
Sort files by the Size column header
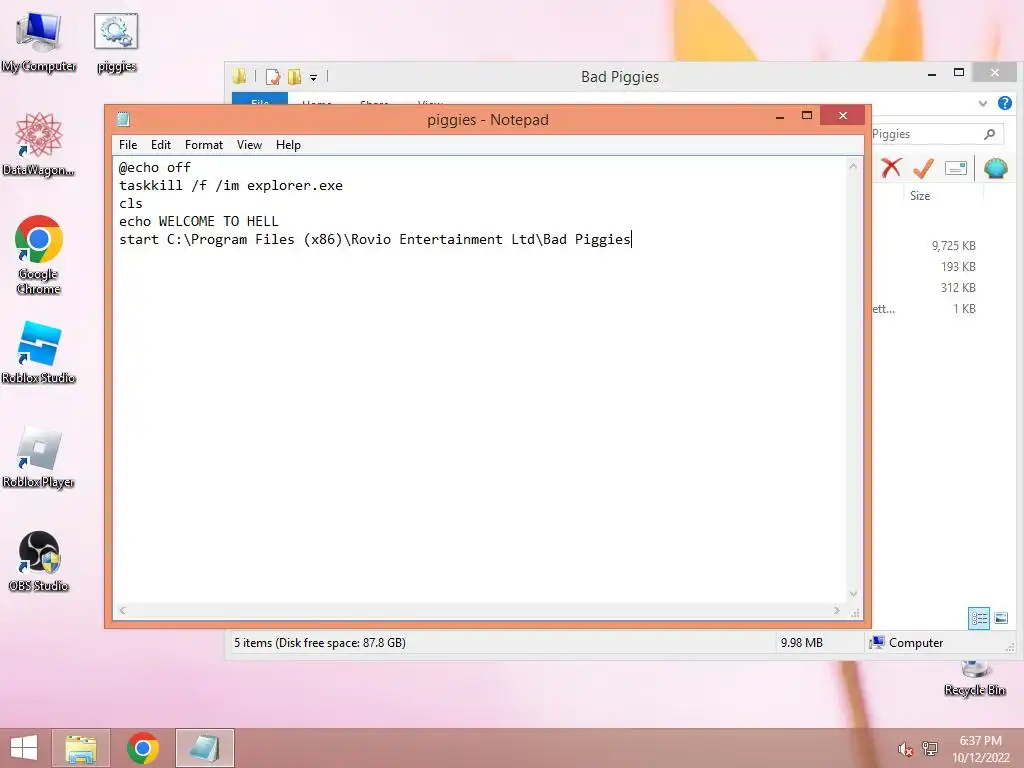[920, 196]
